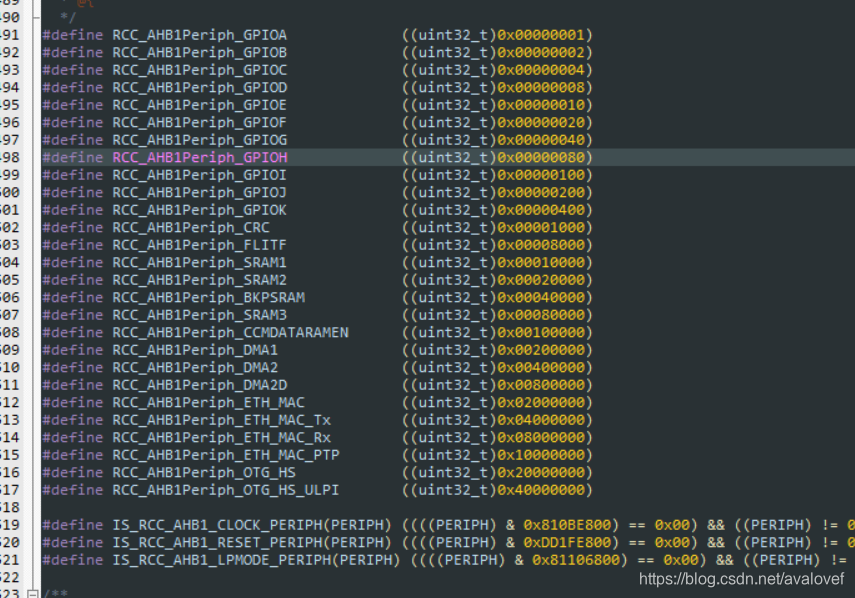Viewport: 855px width, 598px height.
Task: Place cursor on RCC_AHB1Periph_GPIOK
Action: (200, 210)
